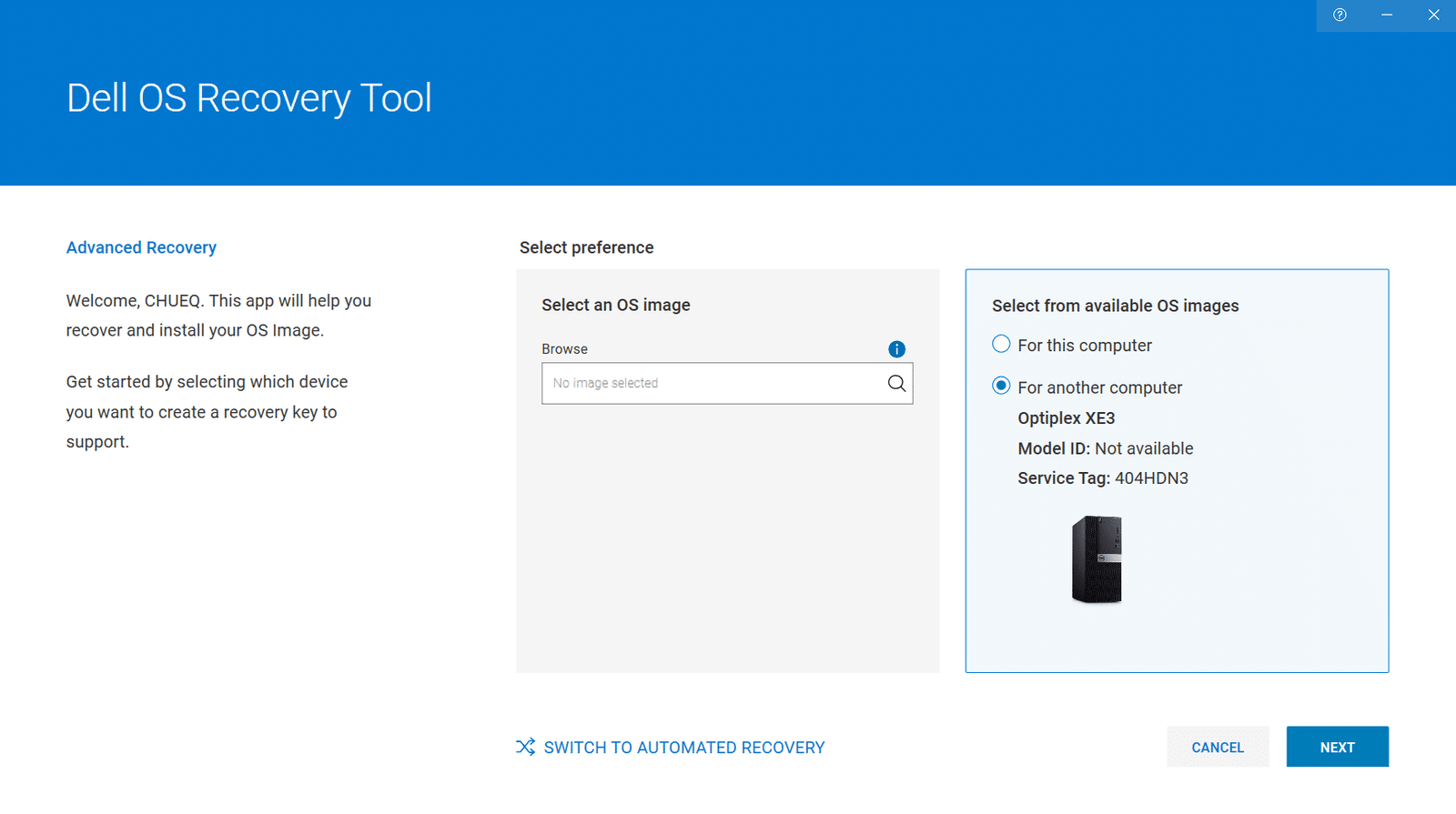The image size is (1456, 814).
Task: Click the magnifier search icon in image field
Action: click(896, 383)
